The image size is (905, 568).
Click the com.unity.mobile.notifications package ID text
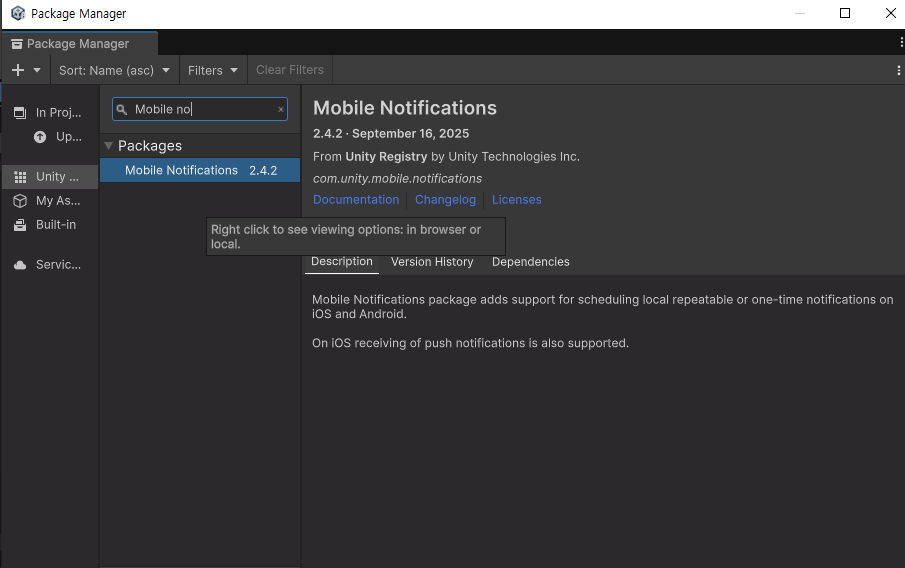(x=397, y=179)
